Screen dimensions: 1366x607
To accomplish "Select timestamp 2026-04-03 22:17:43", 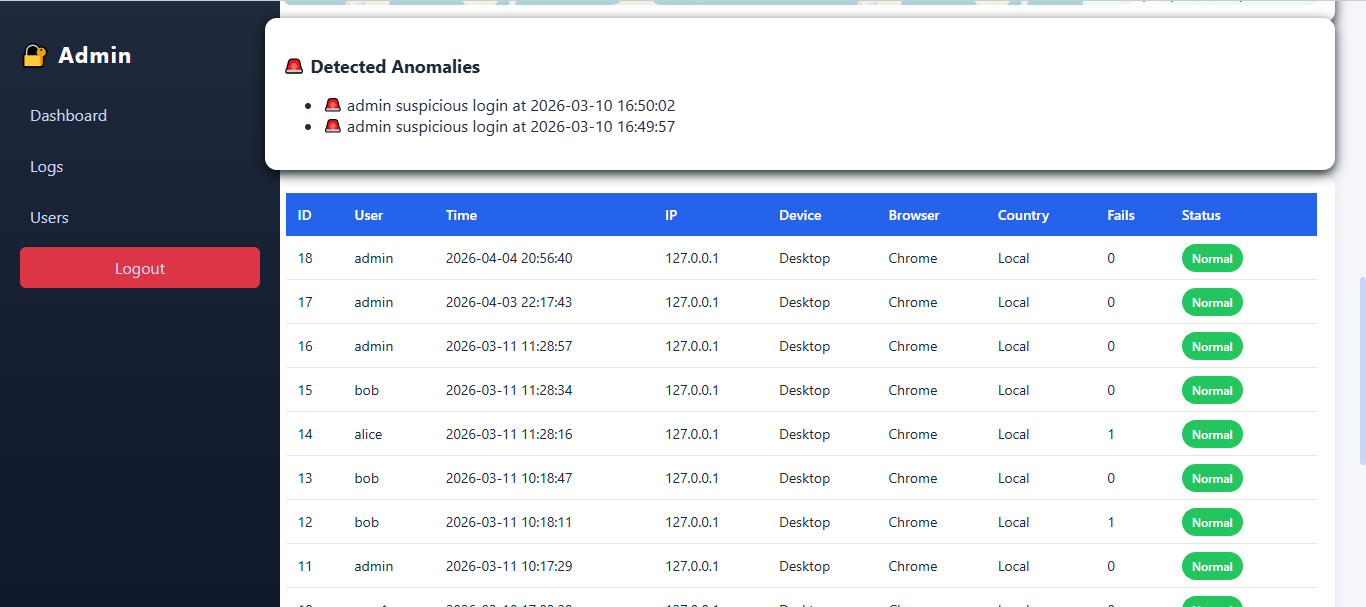I will 509,302.
